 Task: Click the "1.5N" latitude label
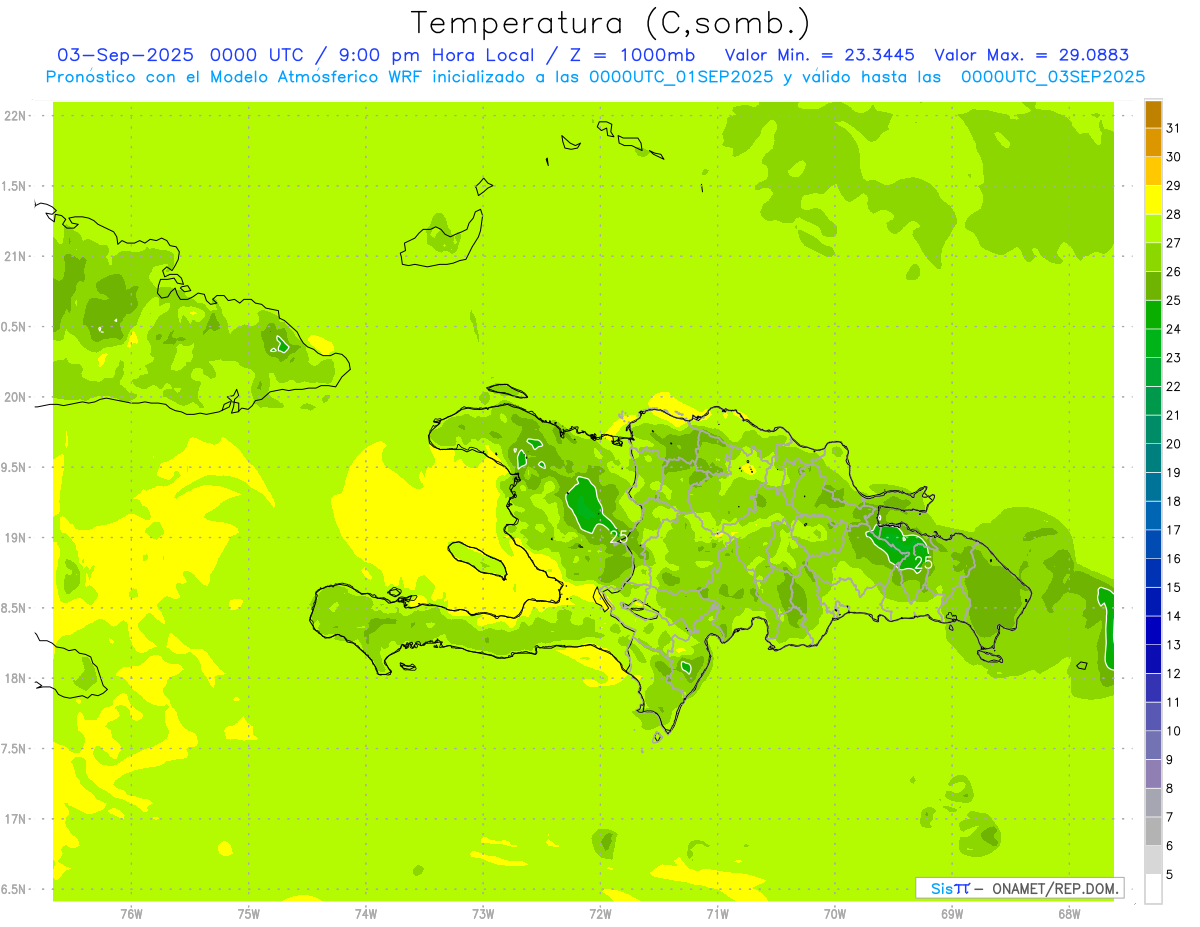pyautogui.click(x=14, y=186)
